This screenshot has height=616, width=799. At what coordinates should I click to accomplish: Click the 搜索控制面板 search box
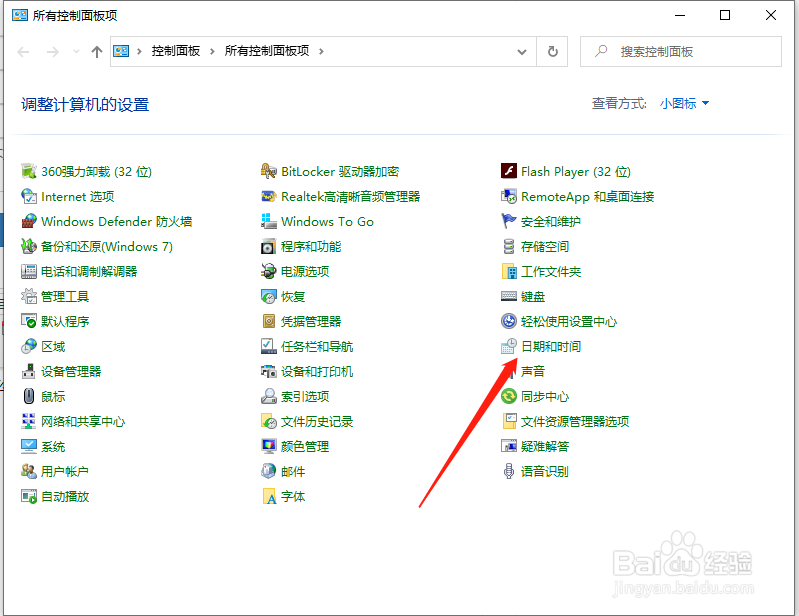click(x=681, y=51)
